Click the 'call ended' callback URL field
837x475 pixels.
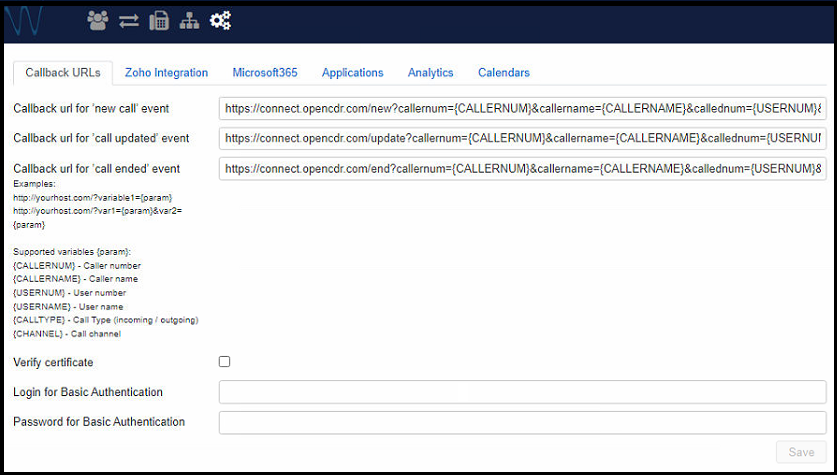pyautogui.click(x=522, y=169)
